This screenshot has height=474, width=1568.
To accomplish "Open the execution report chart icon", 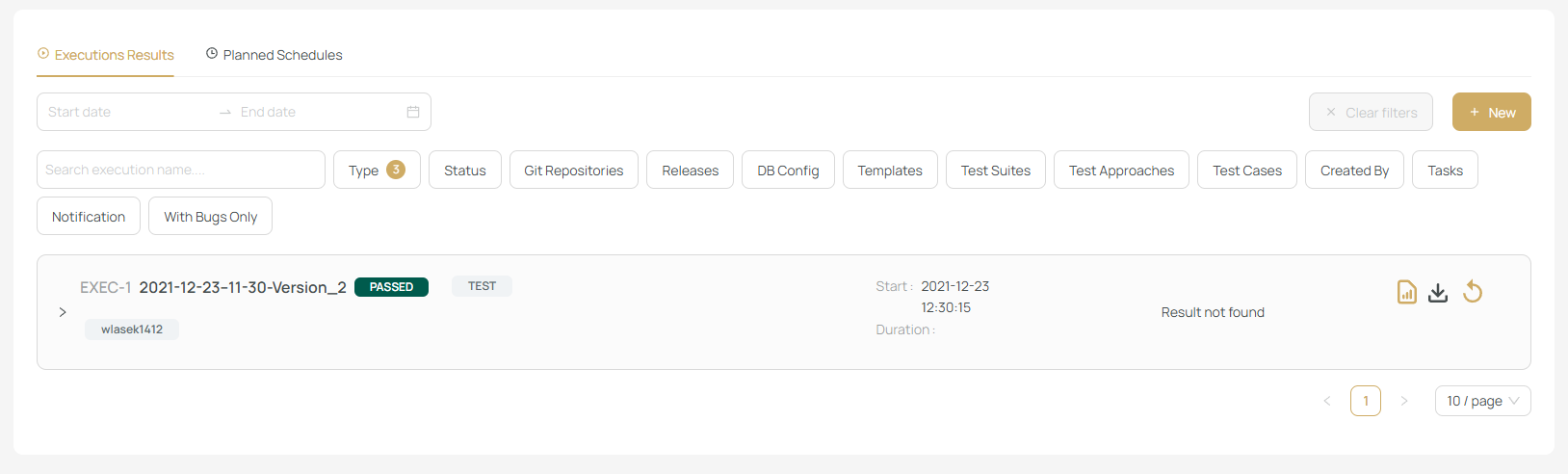I will click(x=1406, y=292).
